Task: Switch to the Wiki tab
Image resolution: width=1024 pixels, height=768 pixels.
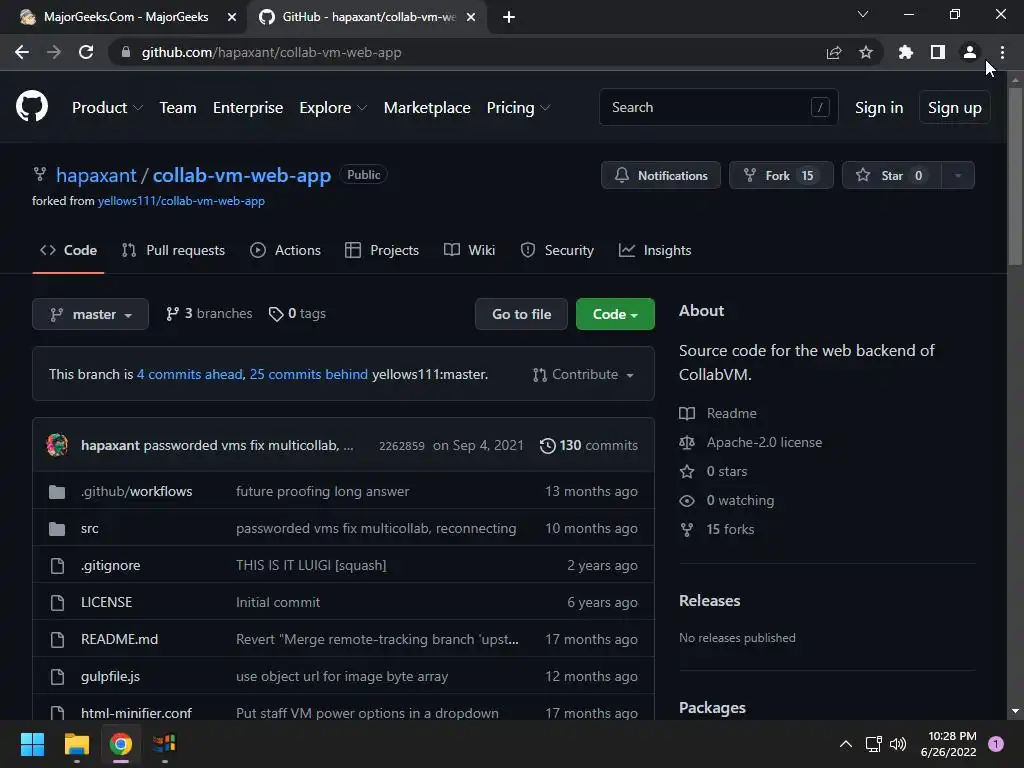Action: [x=470, y=250]
